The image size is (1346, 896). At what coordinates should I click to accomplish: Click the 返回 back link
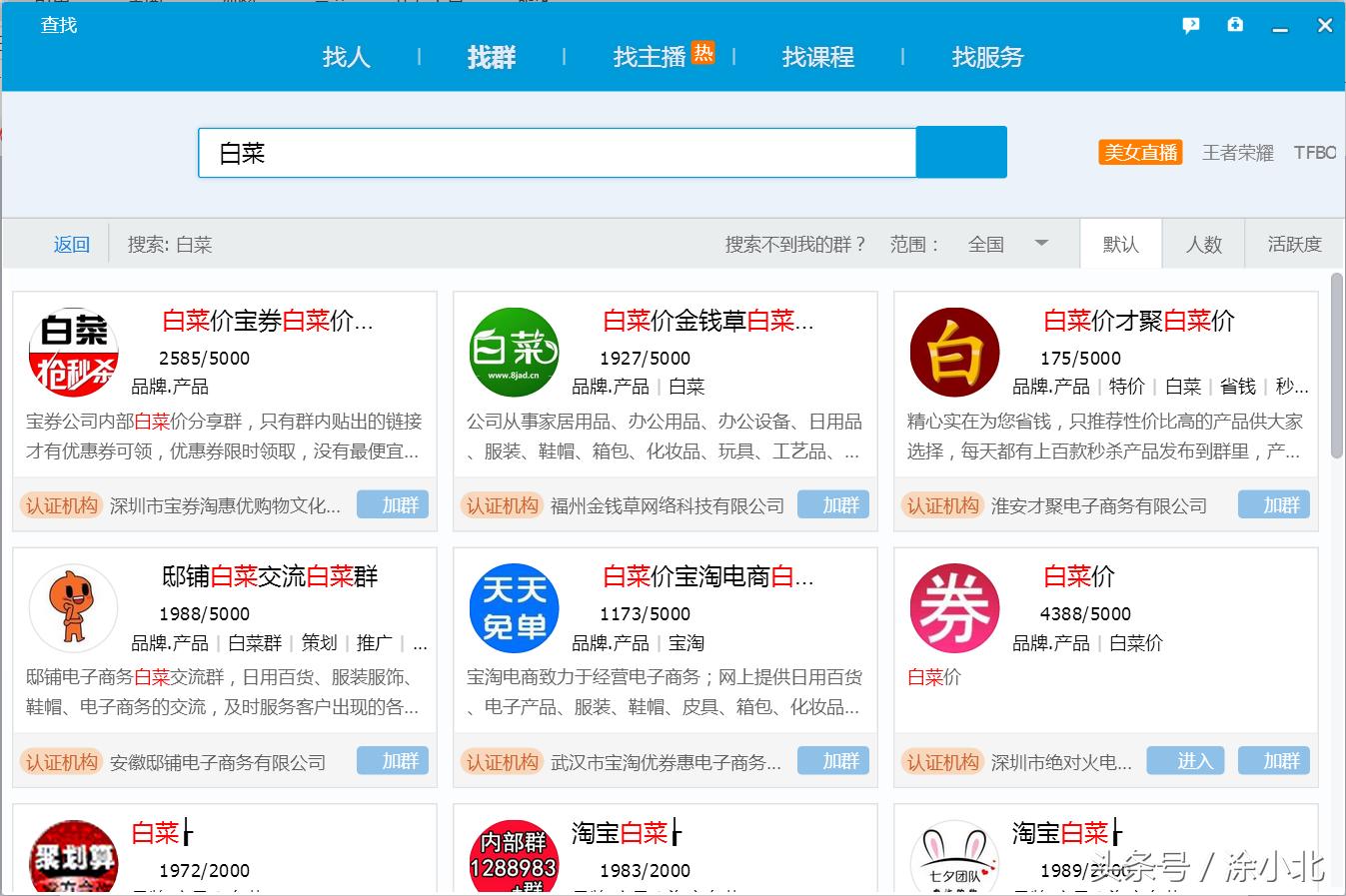(71, 243)
